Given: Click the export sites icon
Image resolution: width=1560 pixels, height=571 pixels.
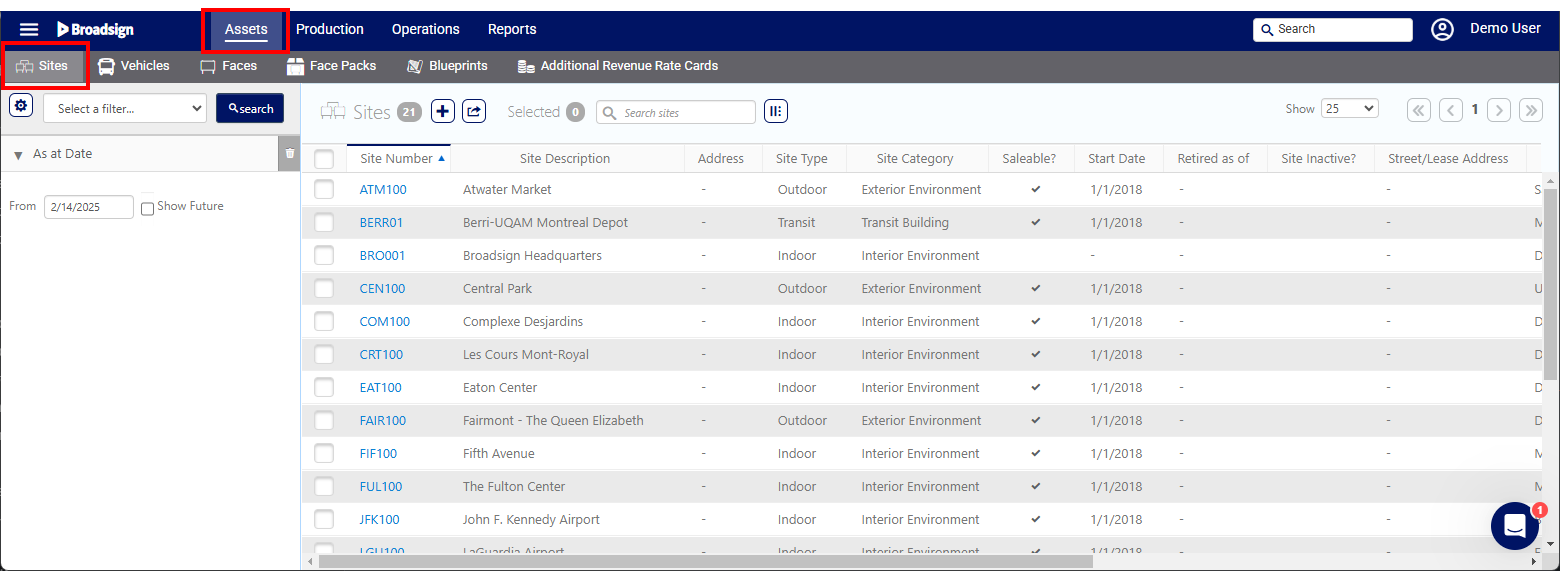Looking at the screenshot, I should click(x=474, y=112).
